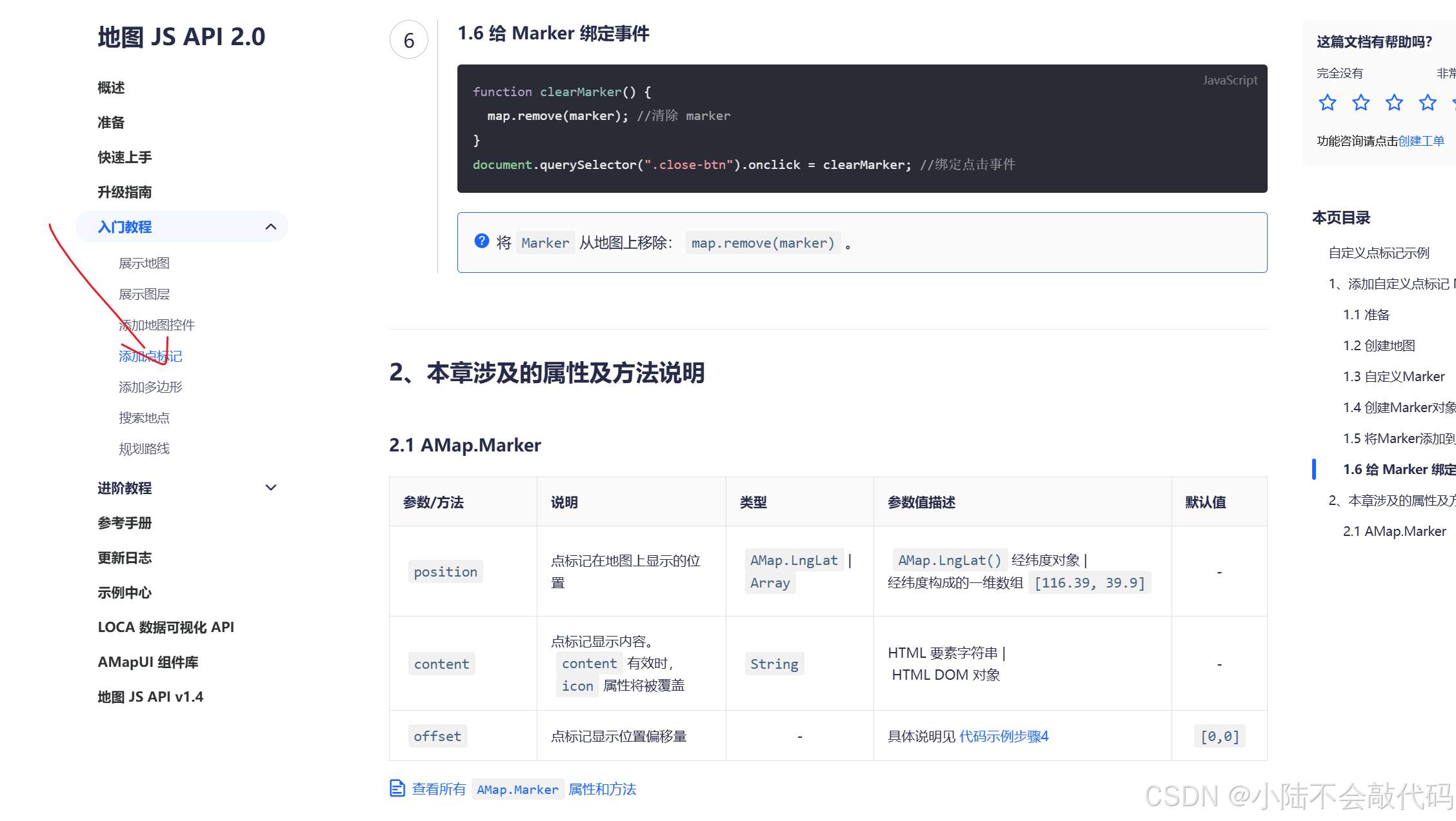Image resolution: width=1456 pixels, height=821 pixels.
Task: Click the fourth rating star
Action: point(1428,103)
